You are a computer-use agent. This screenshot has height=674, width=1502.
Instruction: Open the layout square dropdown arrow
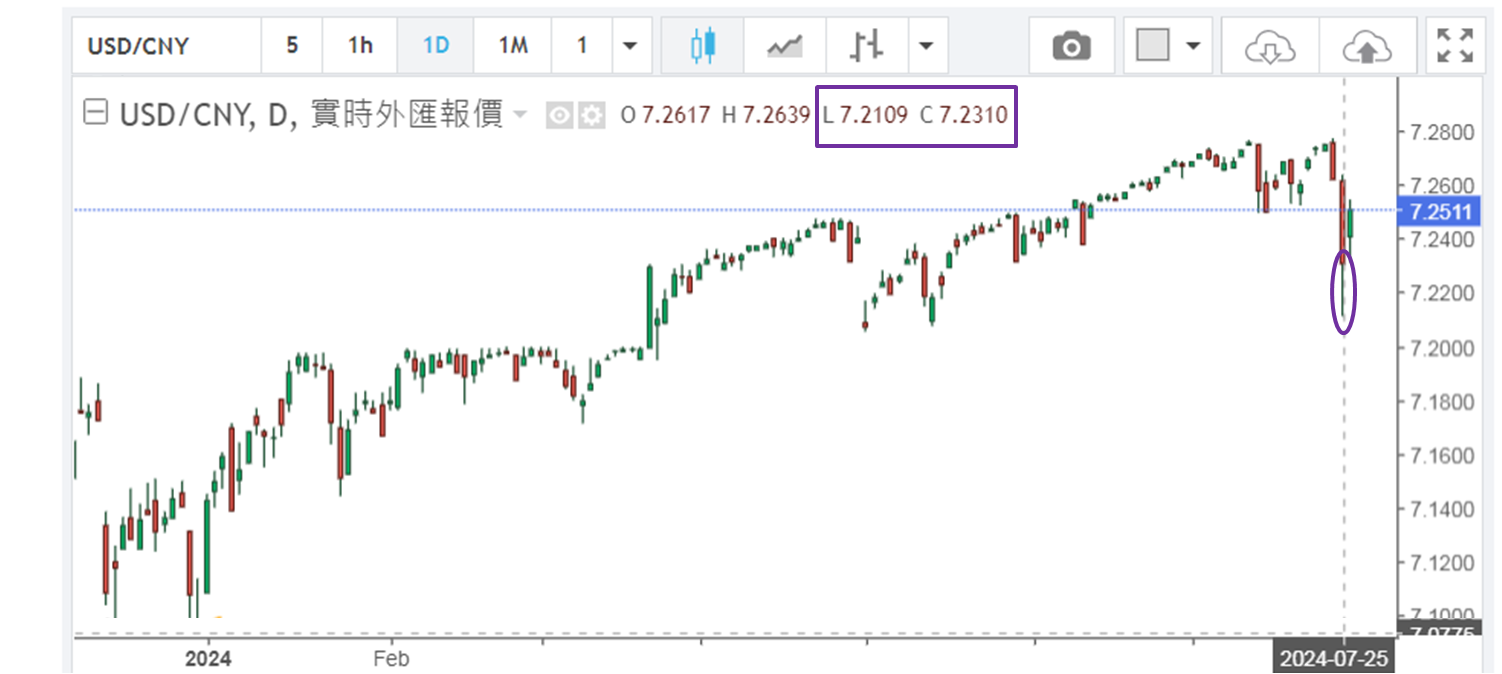point(1192,46)
